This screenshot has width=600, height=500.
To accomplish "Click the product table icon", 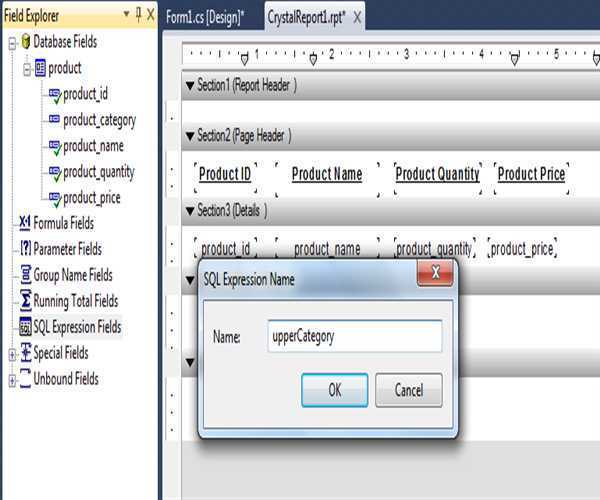I will [39, 68].
